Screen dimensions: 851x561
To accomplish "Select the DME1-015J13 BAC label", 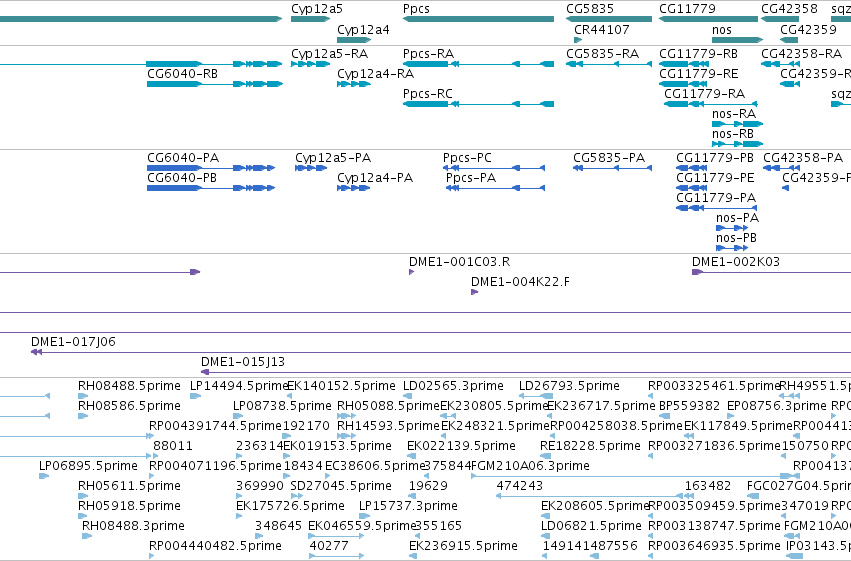I will click(243, 362).
